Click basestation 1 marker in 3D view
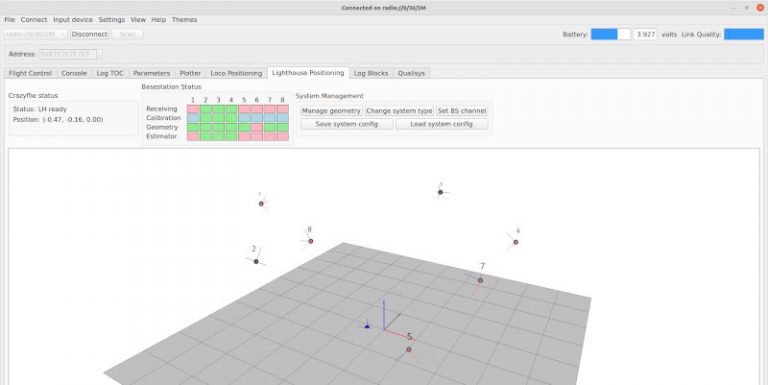The image size is (768, 385). 261,203
